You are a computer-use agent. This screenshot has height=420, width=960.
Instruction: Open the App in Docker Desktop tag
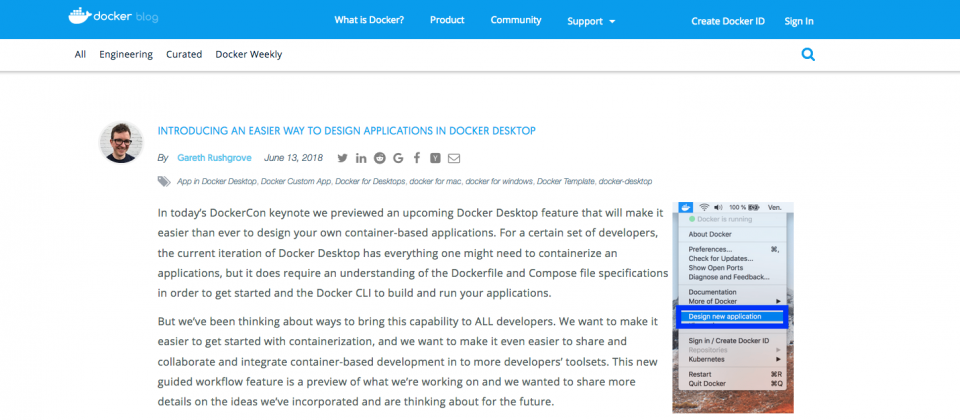coord(218,181)
